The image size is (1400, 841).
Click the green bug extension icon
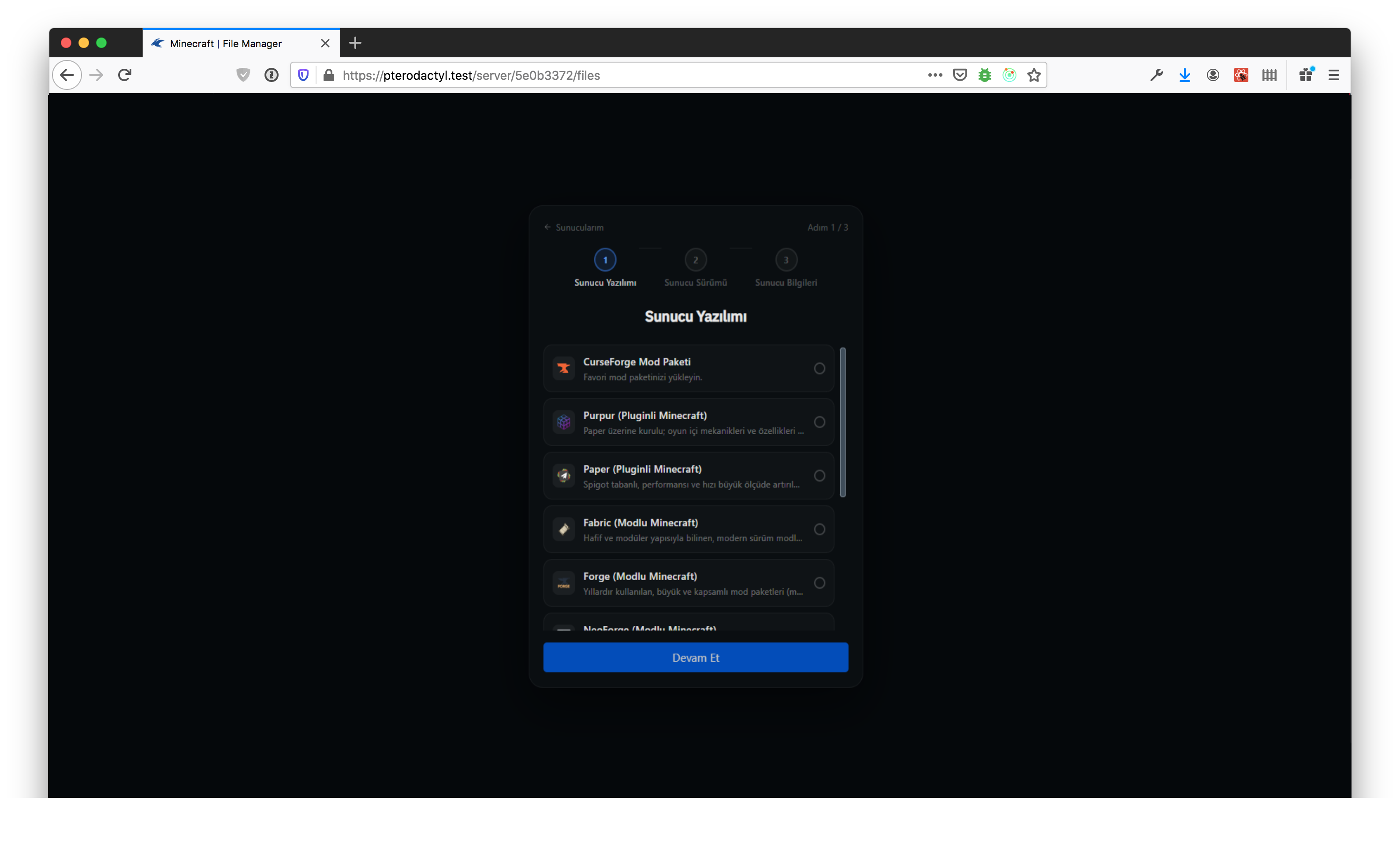coord(985,75)
